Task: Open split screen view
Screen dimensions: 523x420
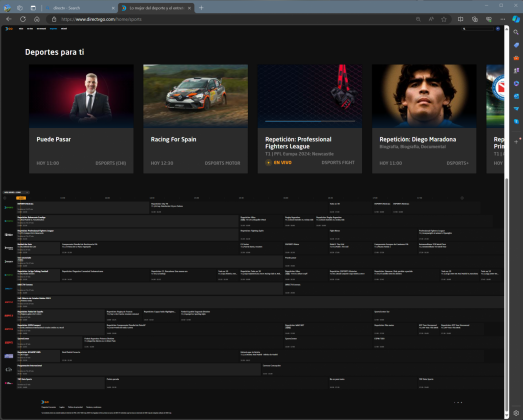Action: click(460, 19)
